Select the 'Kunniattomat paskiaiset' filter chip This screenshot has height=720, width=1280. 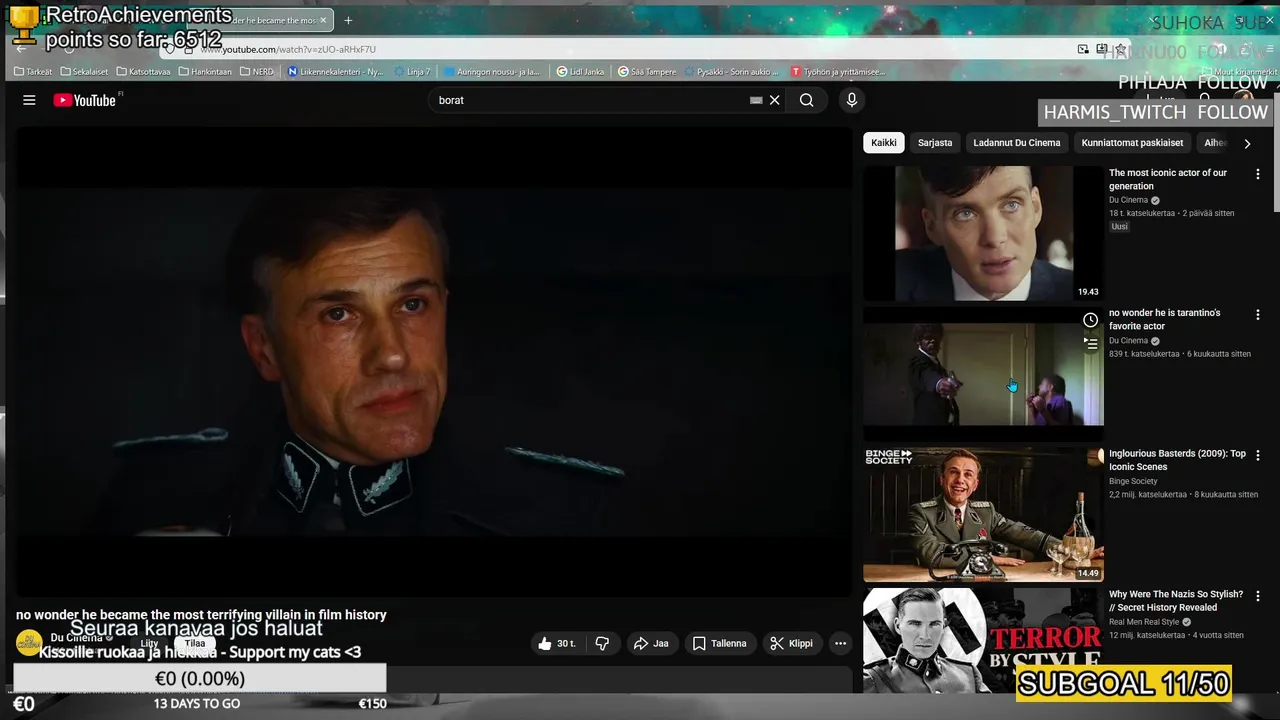pyautogui.click(x=1132, y=143)
